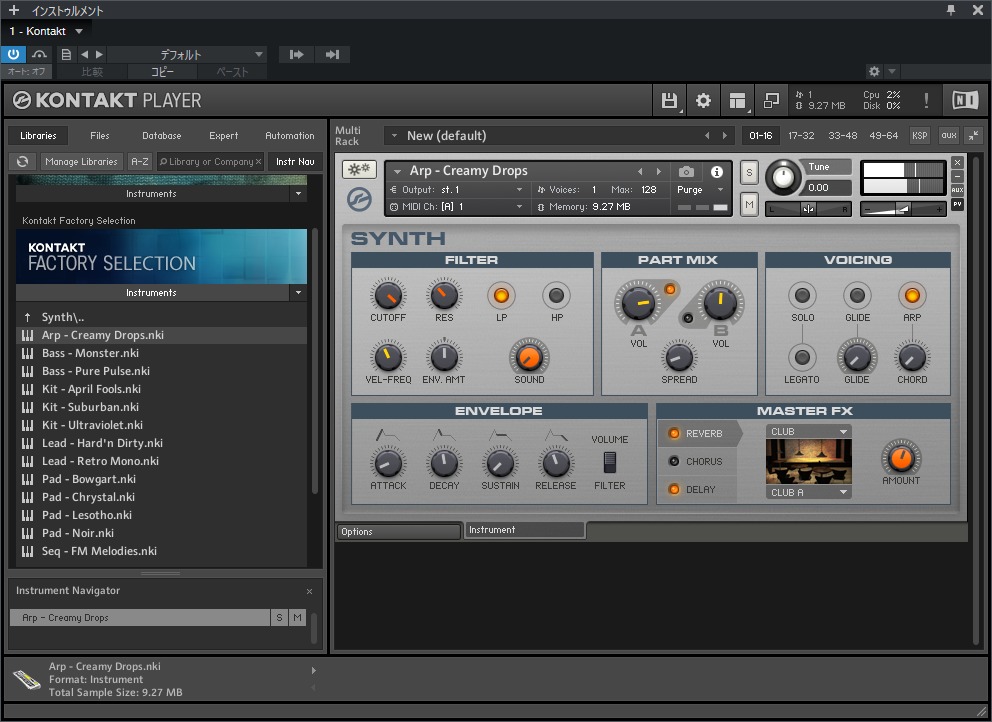Image resolution: width=992 pixels, height=722 pixels.
Task: Click the aux sends button
Action: [x=948, y=135]
